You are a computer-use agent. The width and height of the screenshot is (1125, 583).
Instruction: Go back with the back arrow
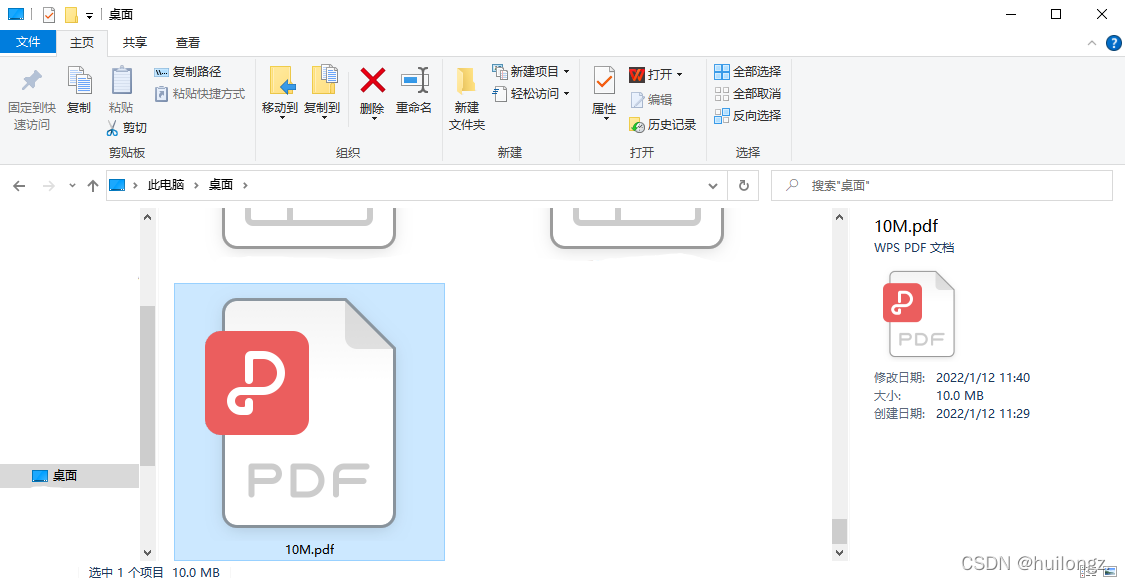19,186
